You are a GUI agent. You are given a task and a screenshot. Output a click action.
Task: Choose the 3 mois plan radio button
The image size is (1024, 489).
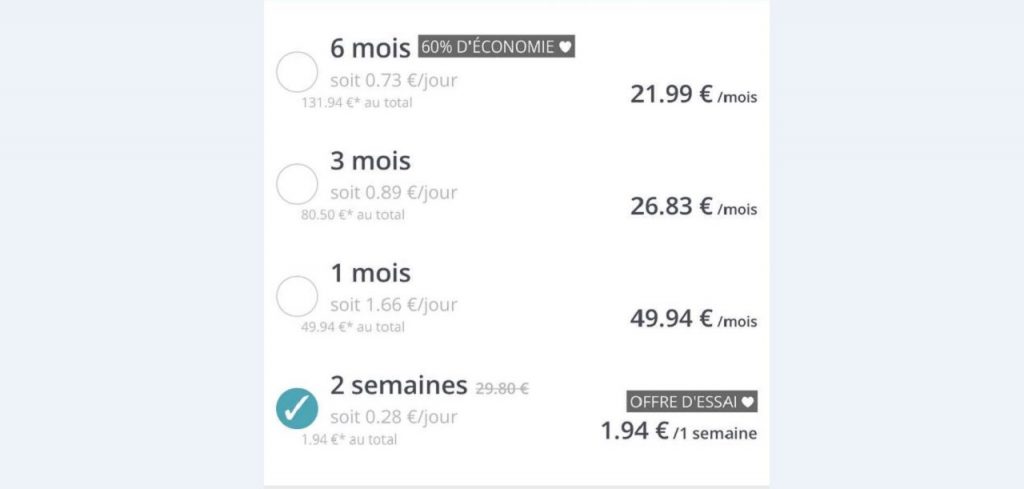pos(296,184)
